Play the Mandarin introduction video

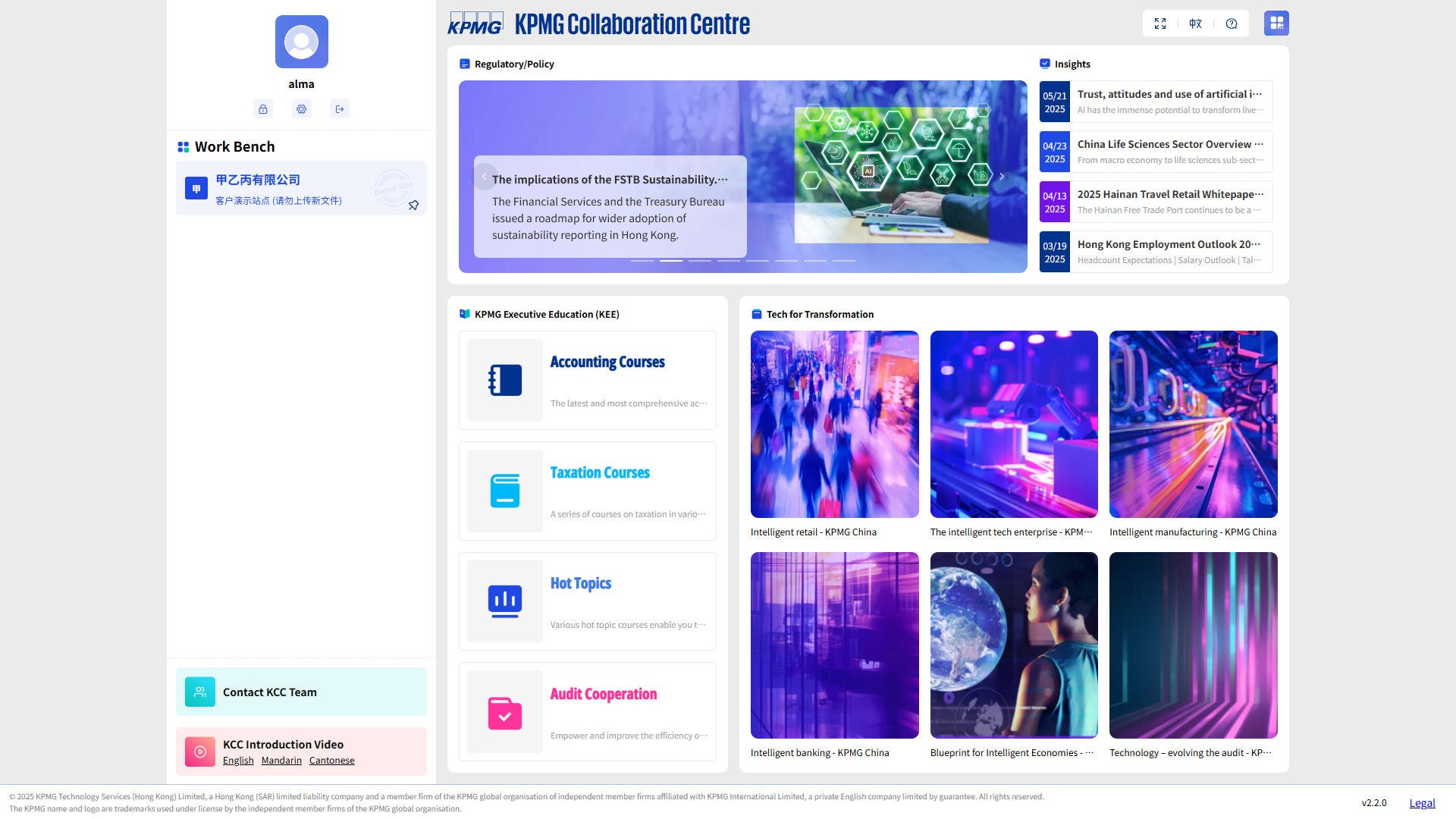[281, 761]
